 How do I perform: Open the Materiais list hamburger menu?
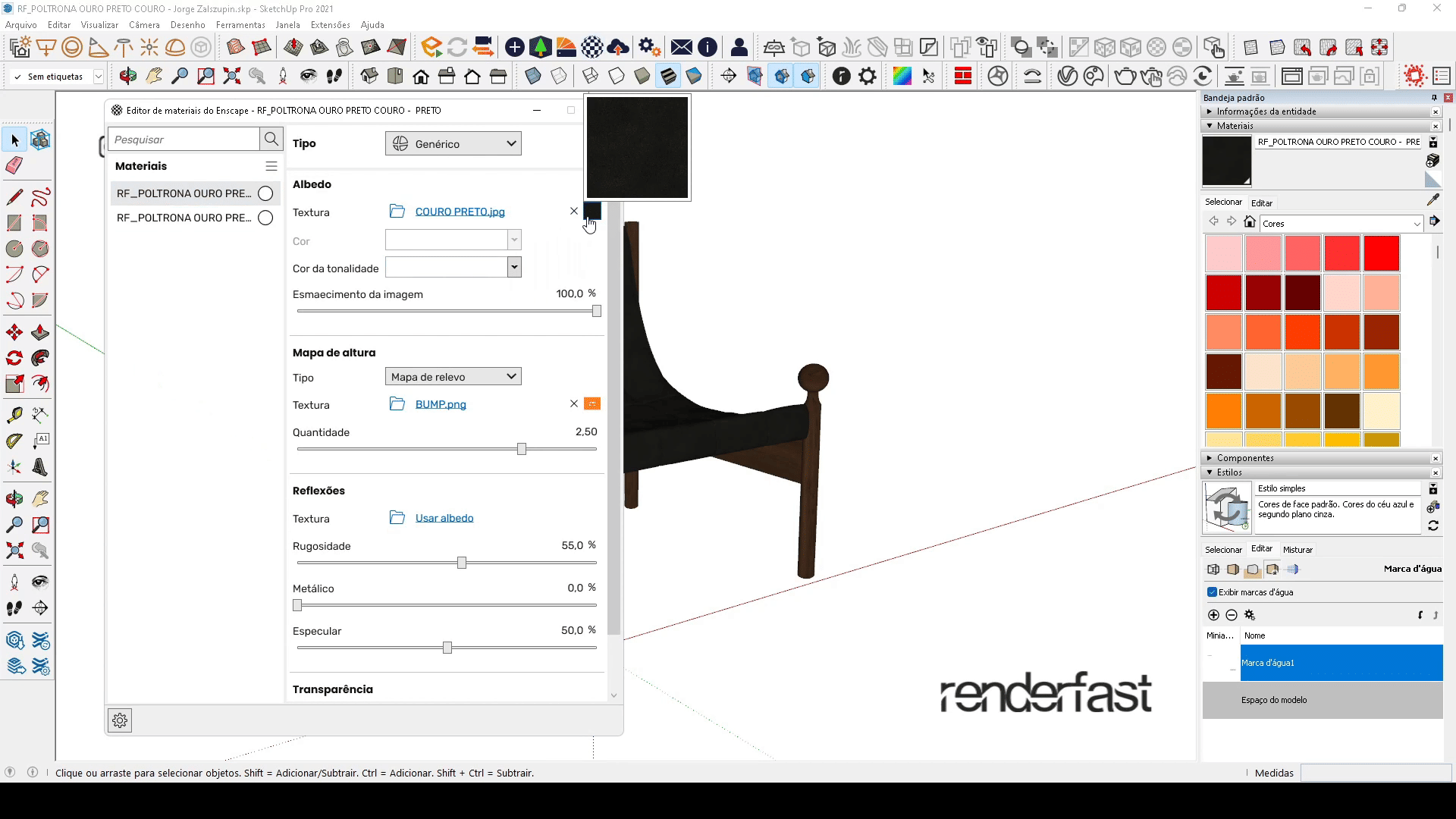271,166
